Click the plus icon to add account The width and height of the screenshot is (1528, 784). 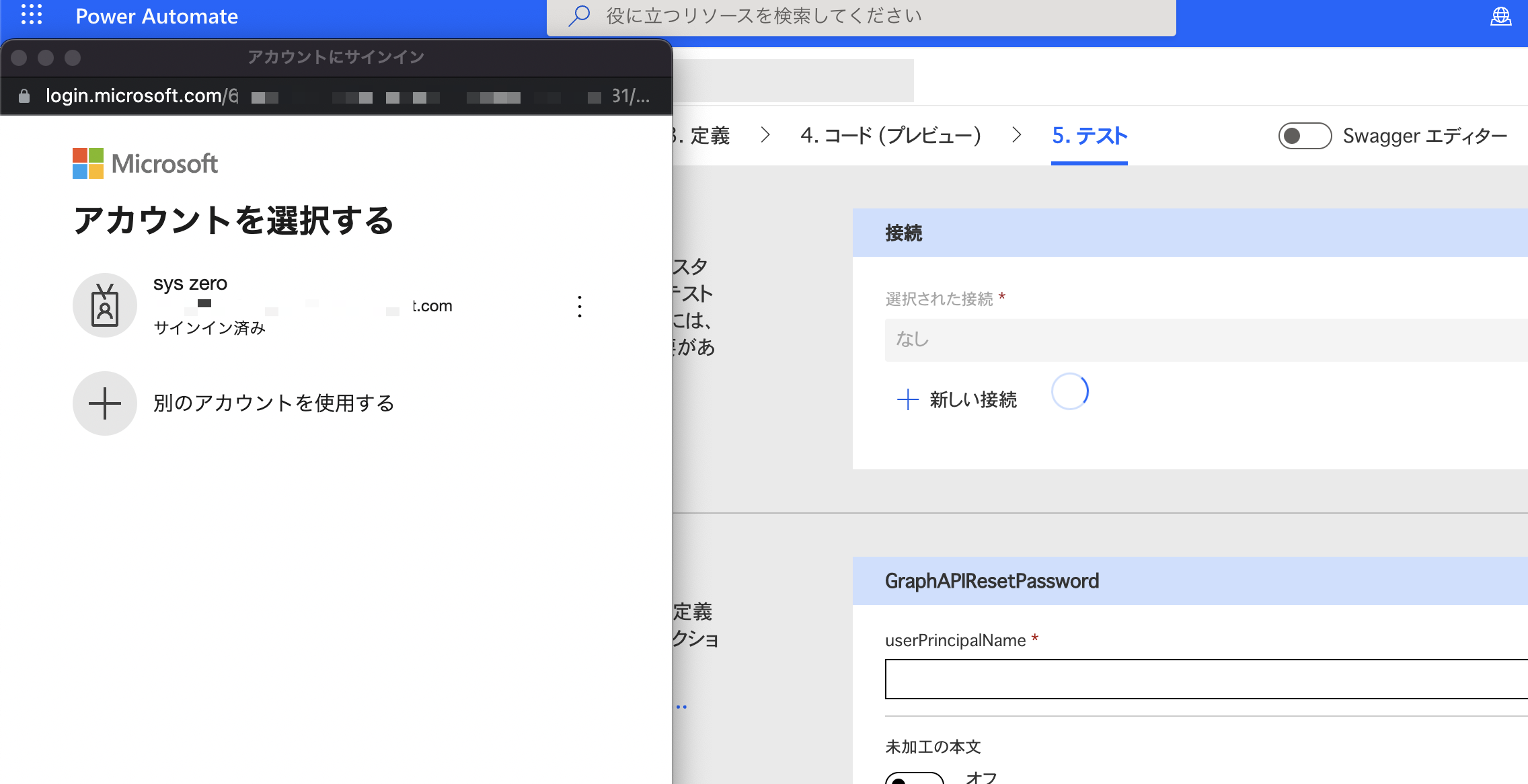point(105,403)
